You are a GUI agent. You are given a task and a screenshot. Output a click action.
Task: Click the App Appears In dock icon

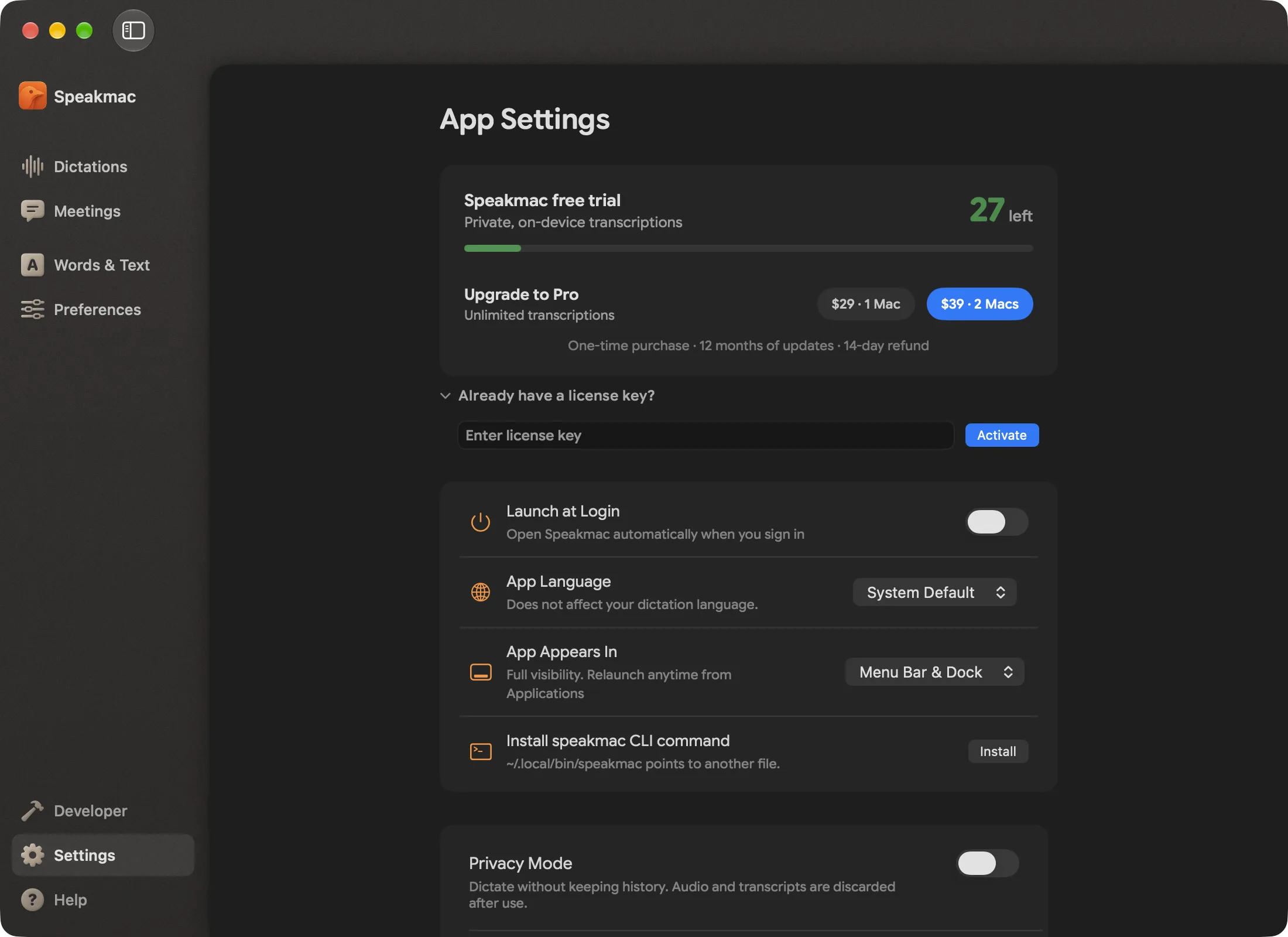(x=481, y=672)
